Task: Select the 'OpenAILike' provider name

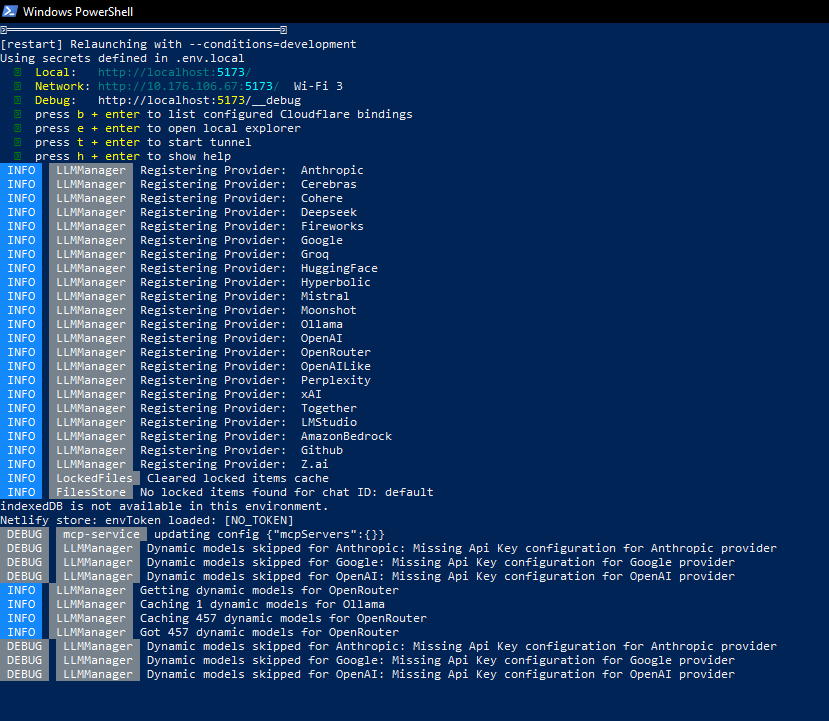Action: [x=336, y=366]
